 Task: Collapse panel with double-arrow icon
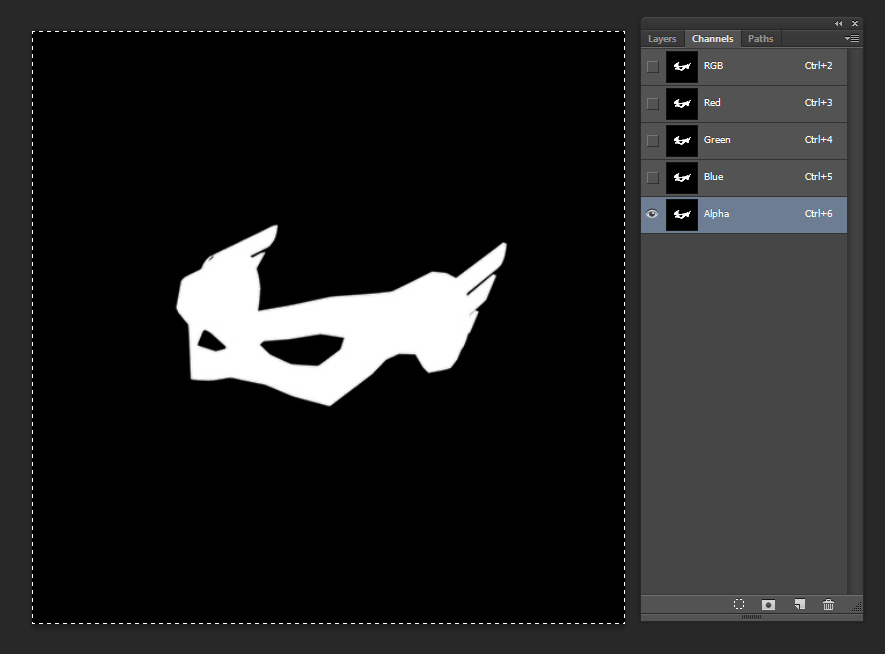pyautogui.click(x=838, y=24)
